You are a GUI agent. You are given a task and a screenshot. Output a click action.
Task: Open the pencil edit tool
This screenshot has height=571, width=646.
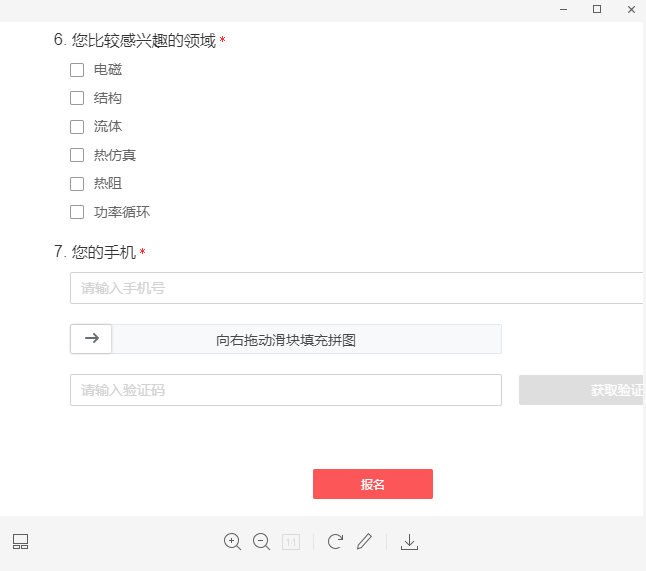(364, 541)
